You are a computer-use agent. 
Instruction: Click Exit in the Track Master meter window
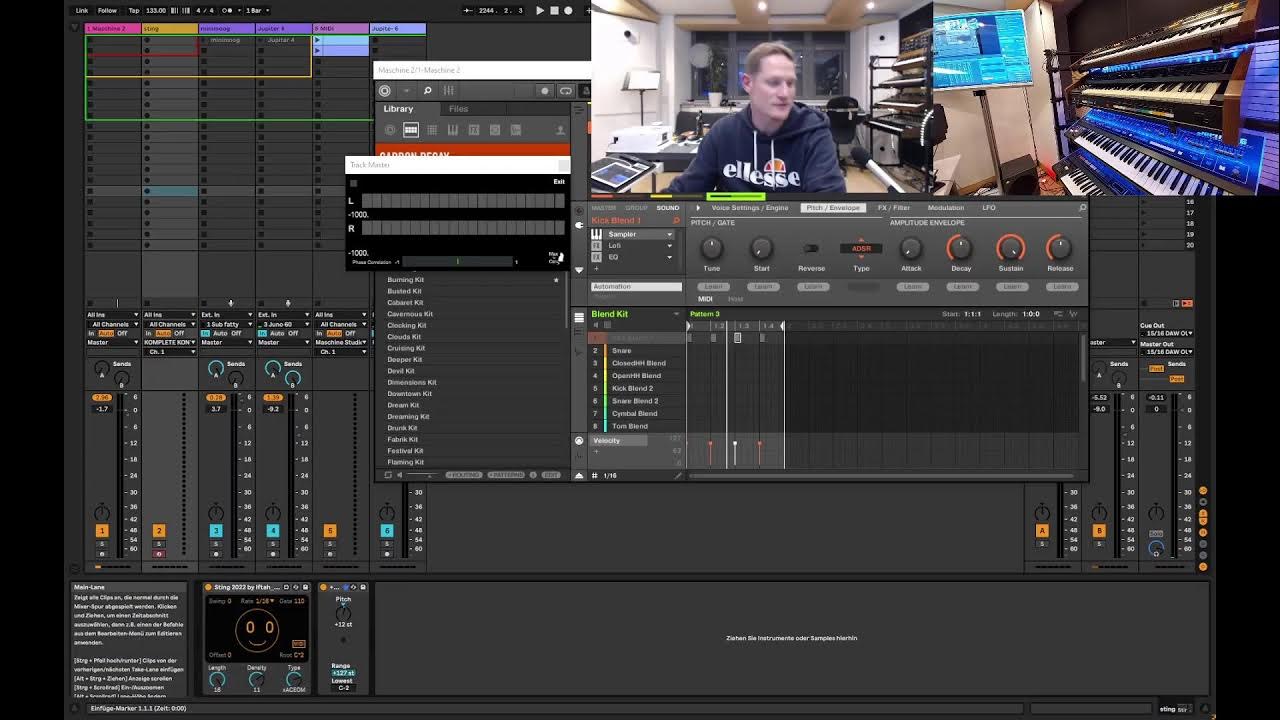(559, 182)
